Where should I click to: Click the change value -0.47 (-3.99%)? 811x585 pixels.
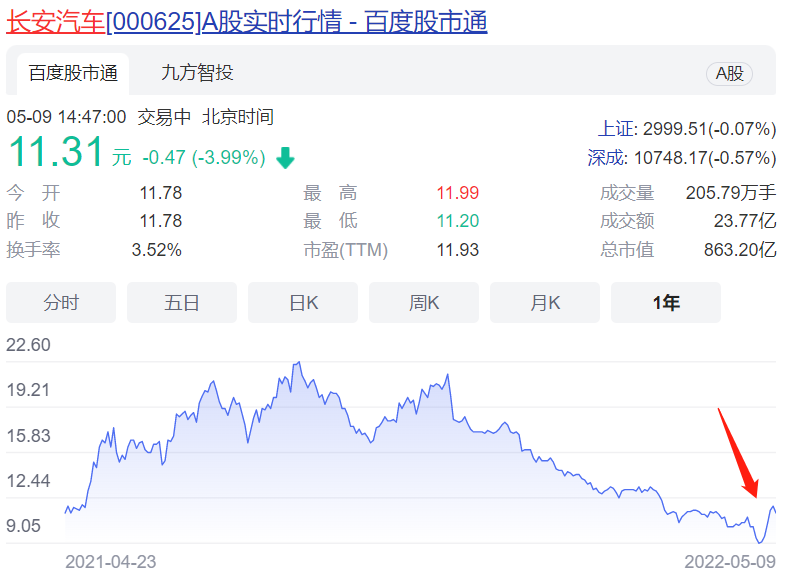coord(204,157)
